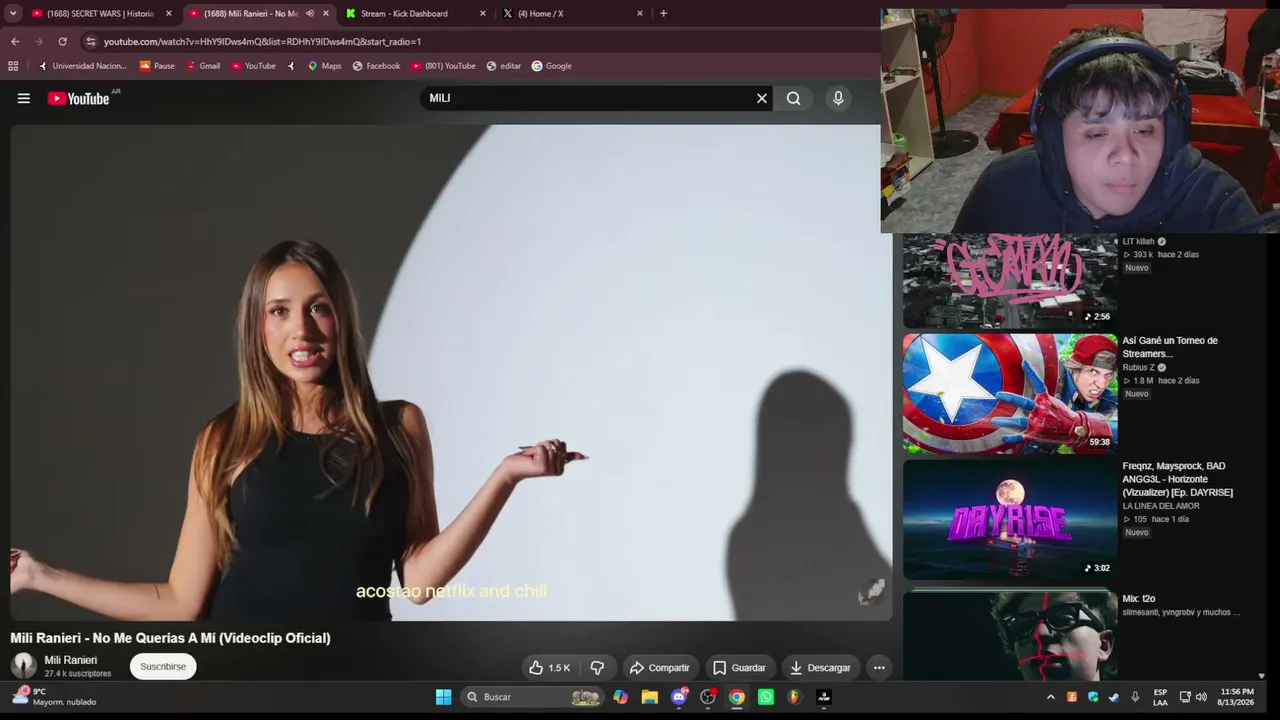Like the video with 1.5 K likes
This screenshot has width=1280, height=720.
click(x=549, y=668)
